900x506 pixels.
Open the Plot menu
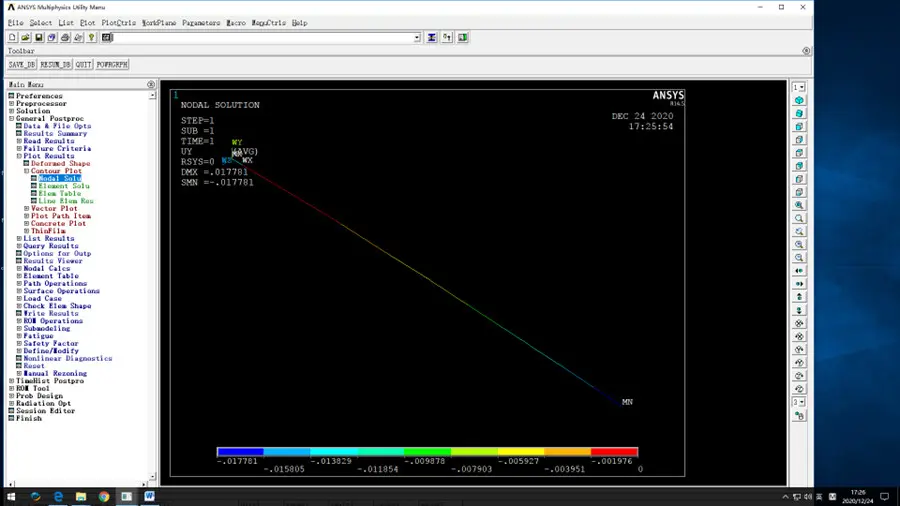tap(88, 23)
